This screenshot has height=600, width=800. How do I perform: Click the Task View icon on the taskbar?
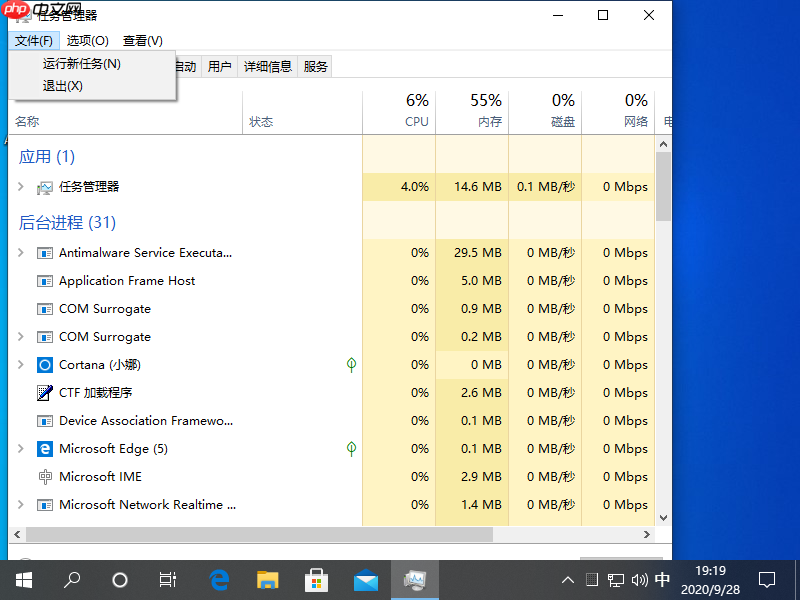coord(167,580)
